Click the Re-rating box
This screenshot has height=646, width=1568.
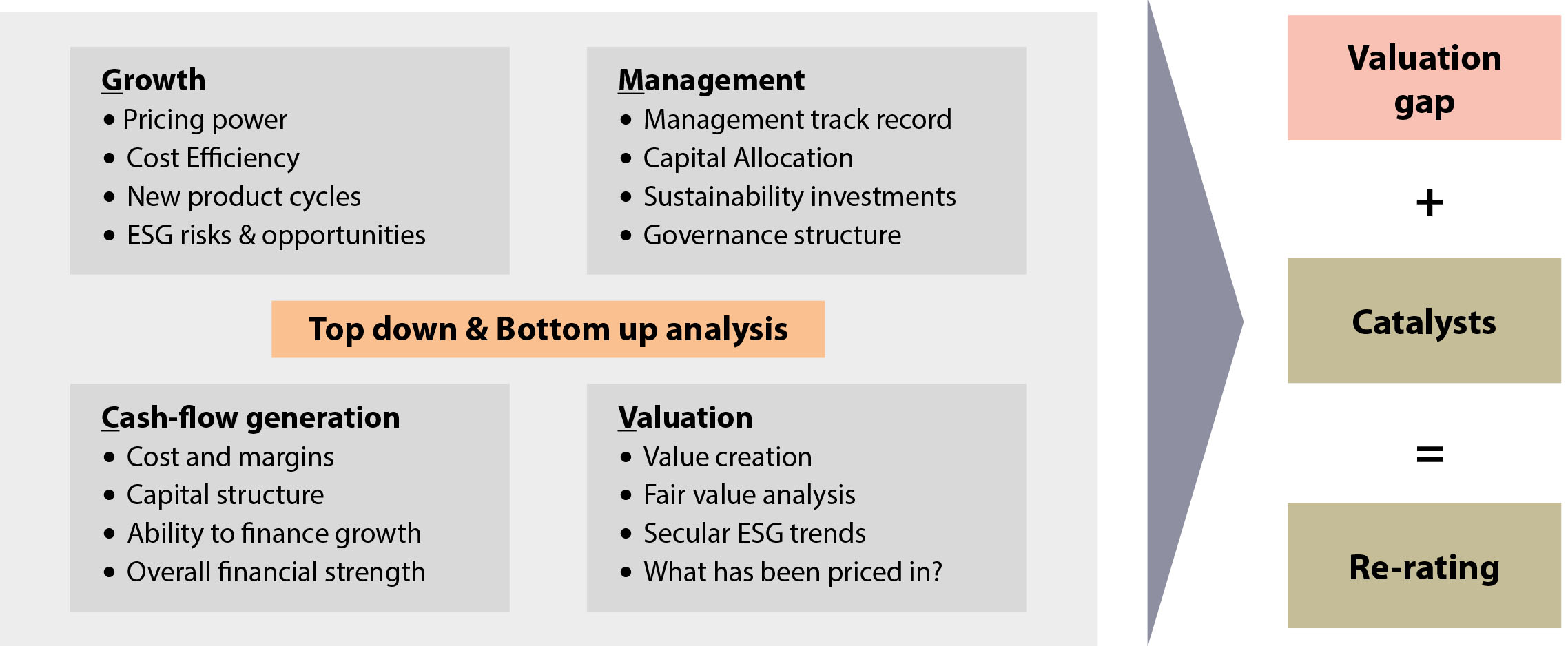coord(1424,565)
